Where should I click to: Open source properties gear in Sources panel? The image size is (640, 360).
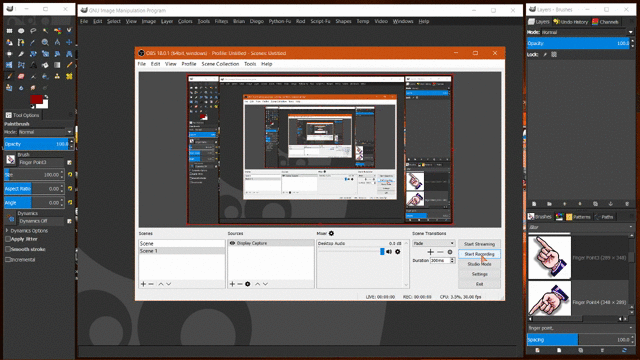coord(248,284)
